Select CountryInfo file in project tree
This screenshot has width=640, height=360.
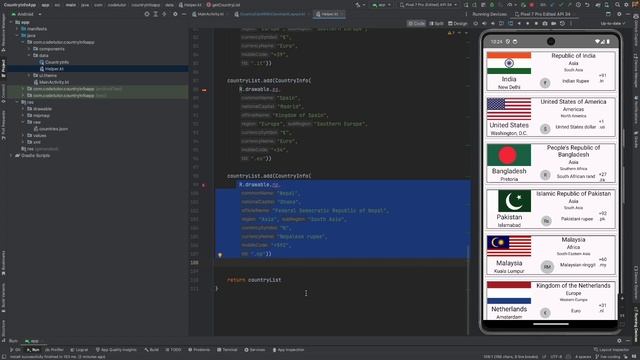(54, 62)
